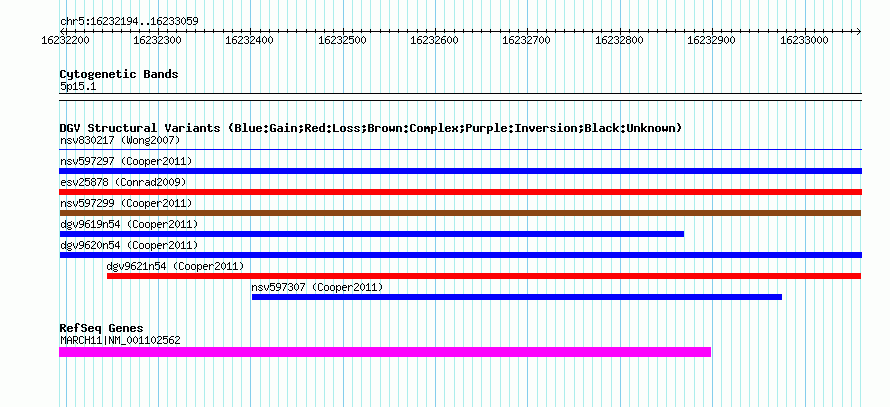Open variant esv25878 (Conrad2009) label

tap(123, 182)
